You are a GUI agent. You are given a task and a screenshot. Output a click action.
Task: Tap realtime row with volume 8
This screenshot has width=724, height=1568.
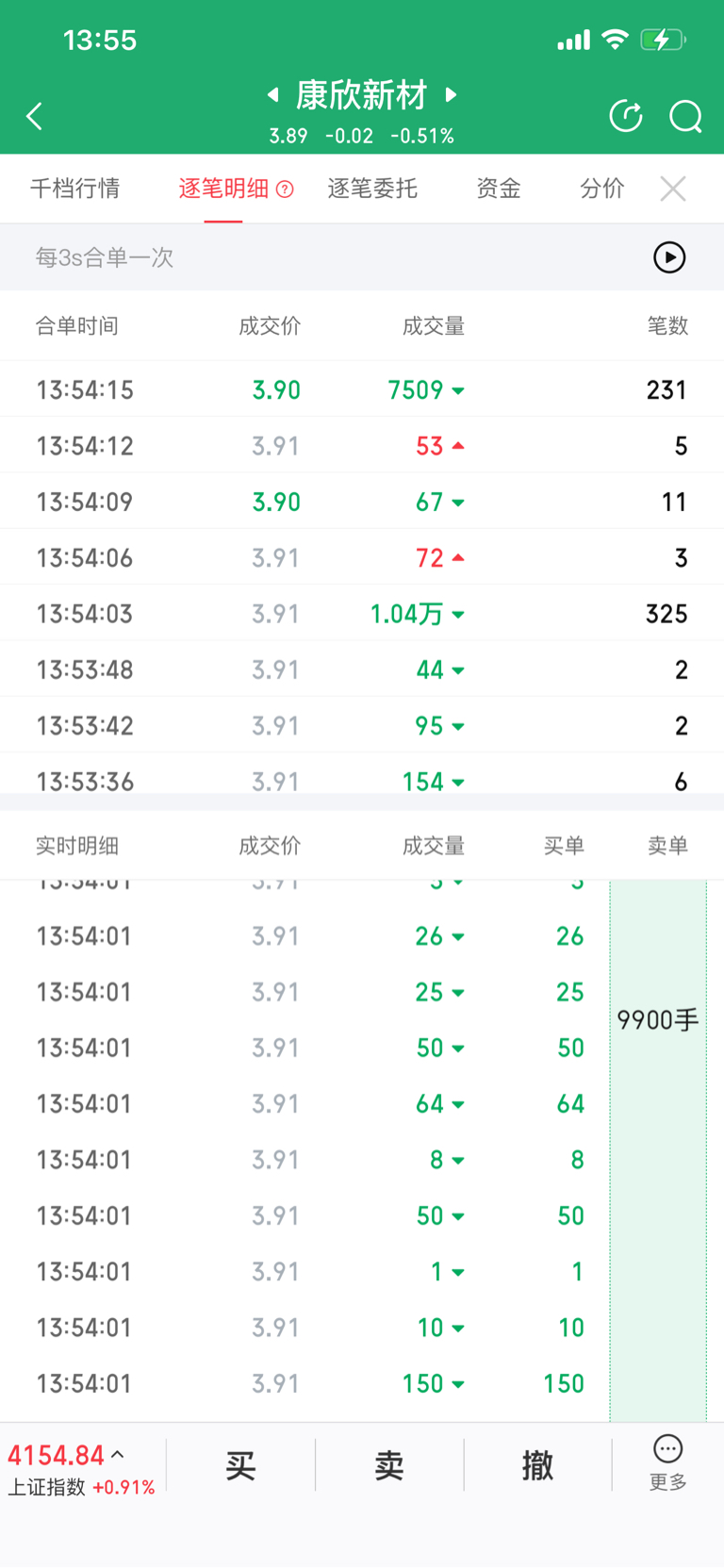(304, 1160)
